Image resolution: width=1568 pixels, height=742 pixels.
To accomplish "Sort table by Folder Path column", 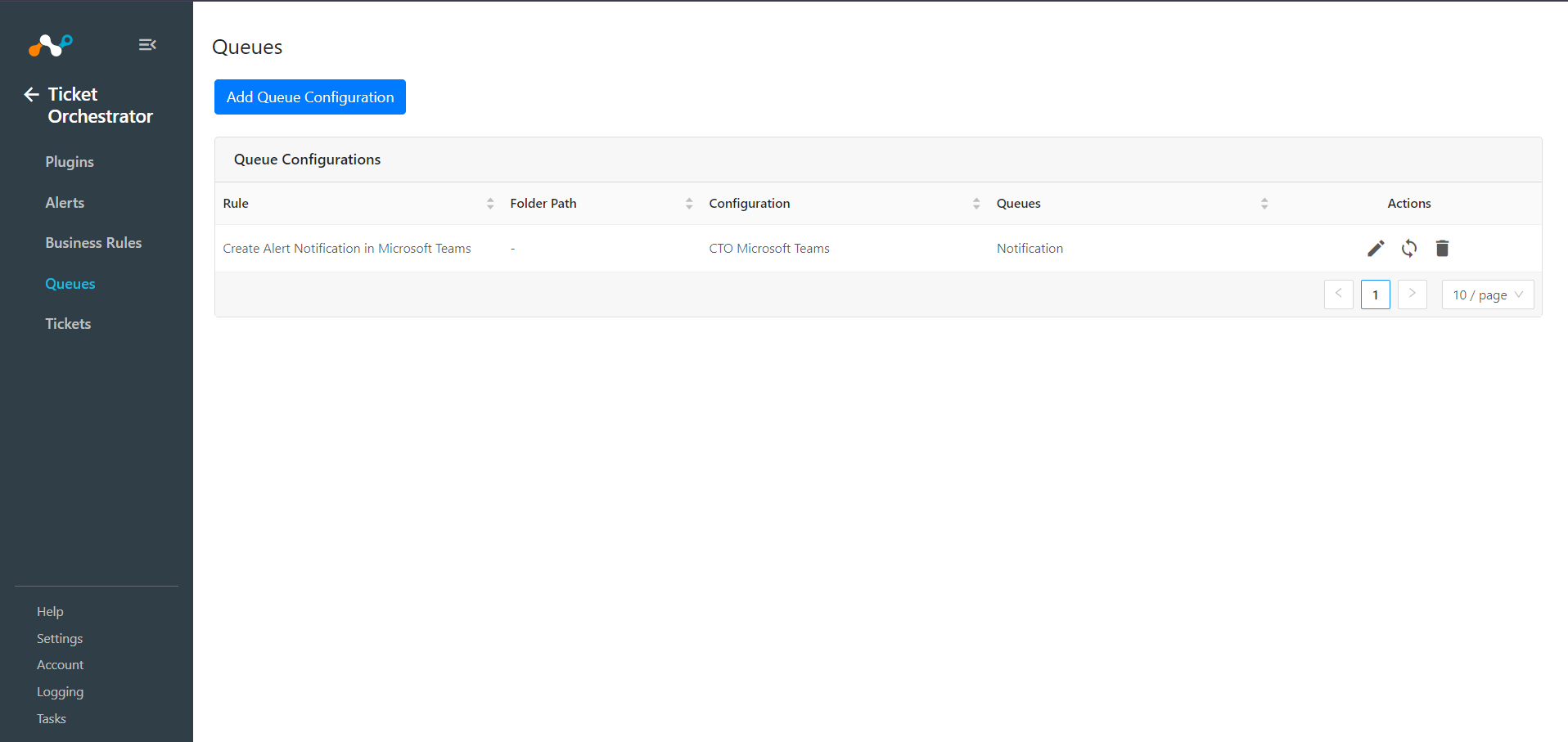I will pos(689,204).
